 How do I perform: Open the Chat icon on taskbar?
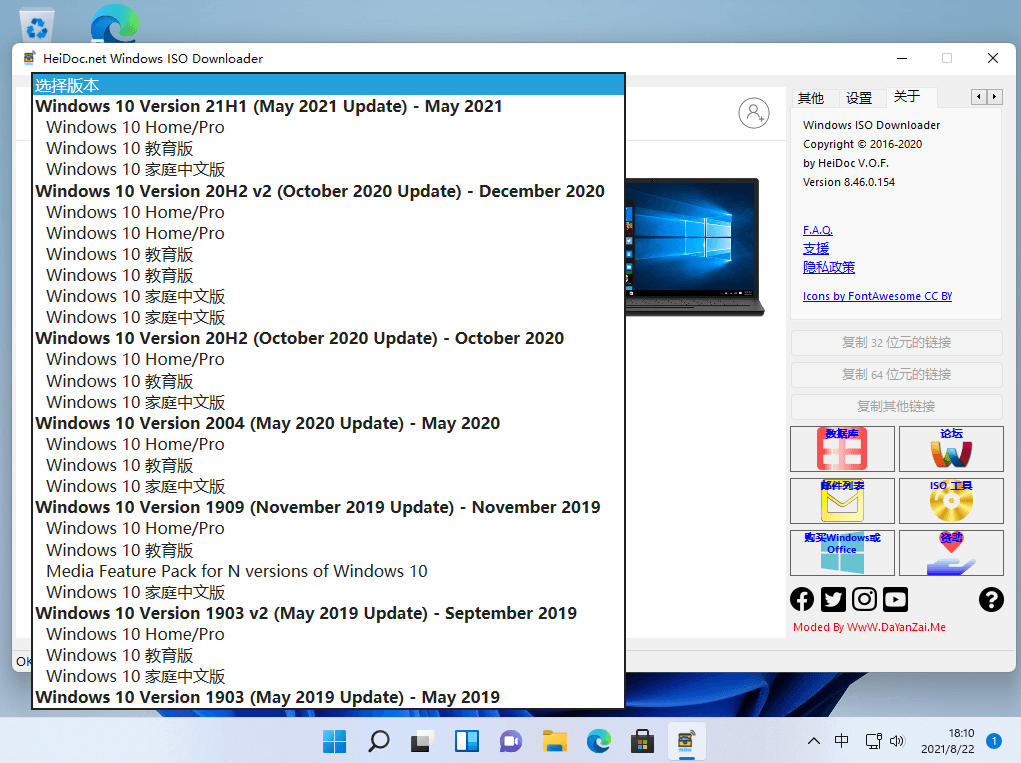point(510,741)
